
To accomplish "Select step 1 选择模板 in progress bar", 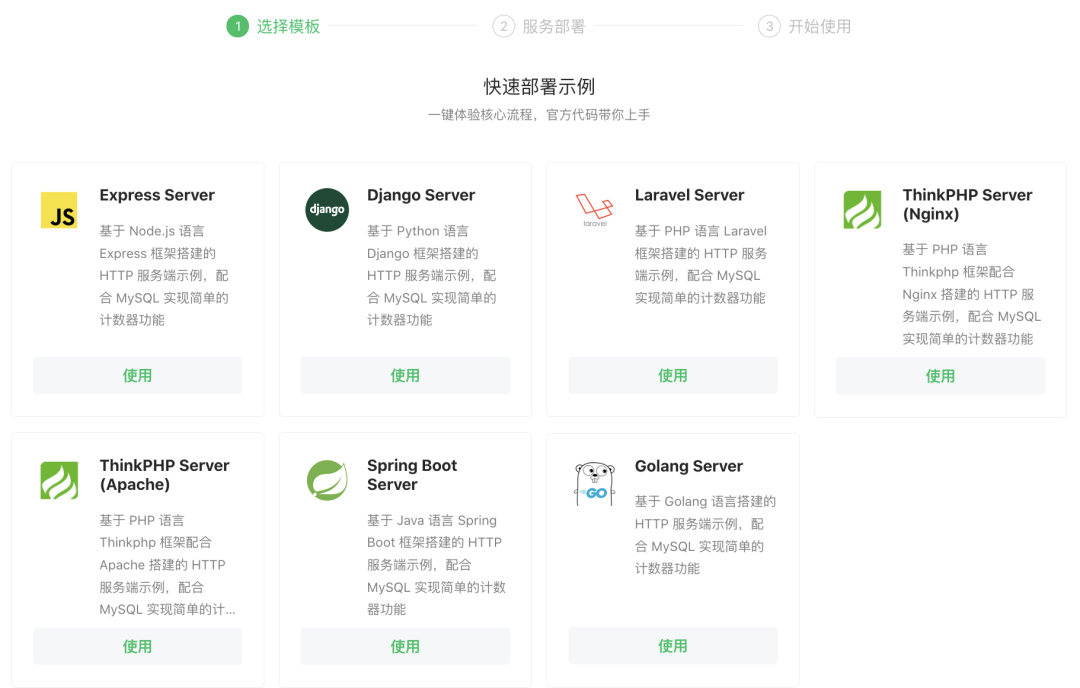I will point(274,27).
